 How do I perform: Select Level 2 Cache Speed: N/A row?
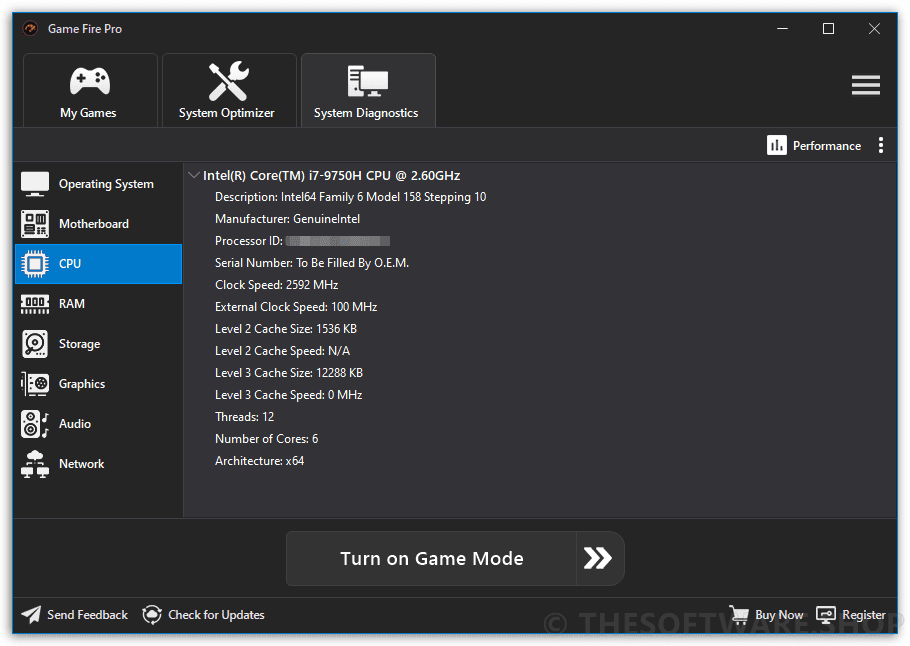pyautogui.click(x=282, y=351)
